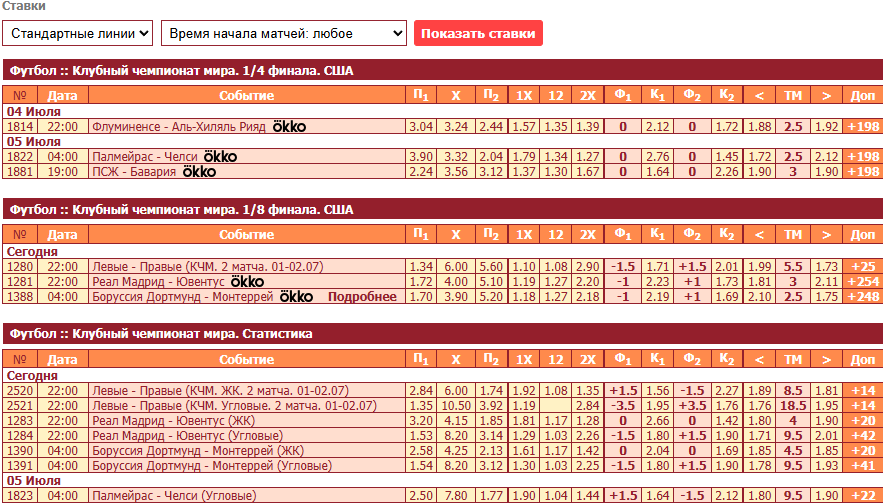Viewport: 883px width, 503px height.
Task: Open +22 extra bets for Палмейрас - Челси (Угловые)
Action: pos(863,496)
